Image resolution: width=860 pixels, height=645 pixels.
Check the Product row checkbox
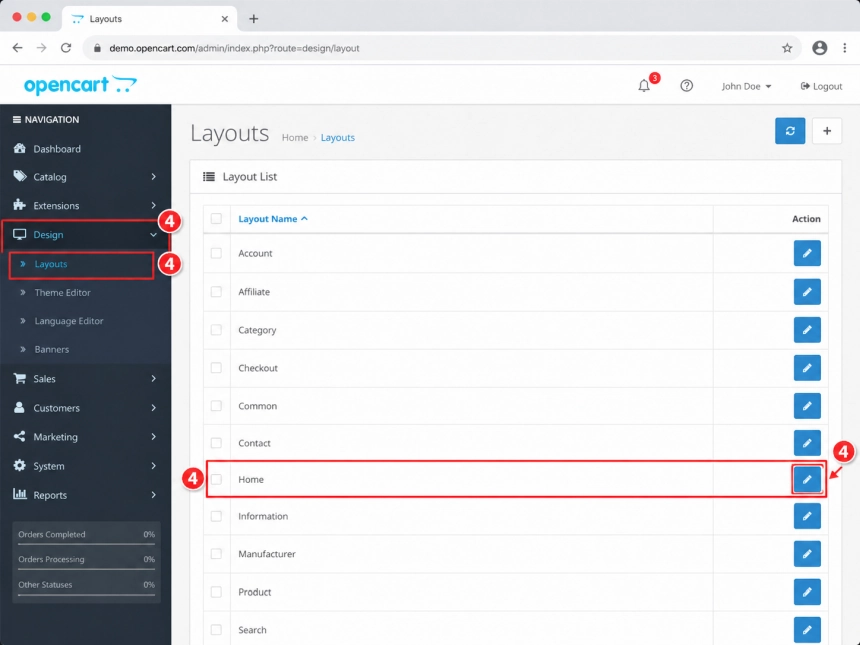(x=216, y=592)
